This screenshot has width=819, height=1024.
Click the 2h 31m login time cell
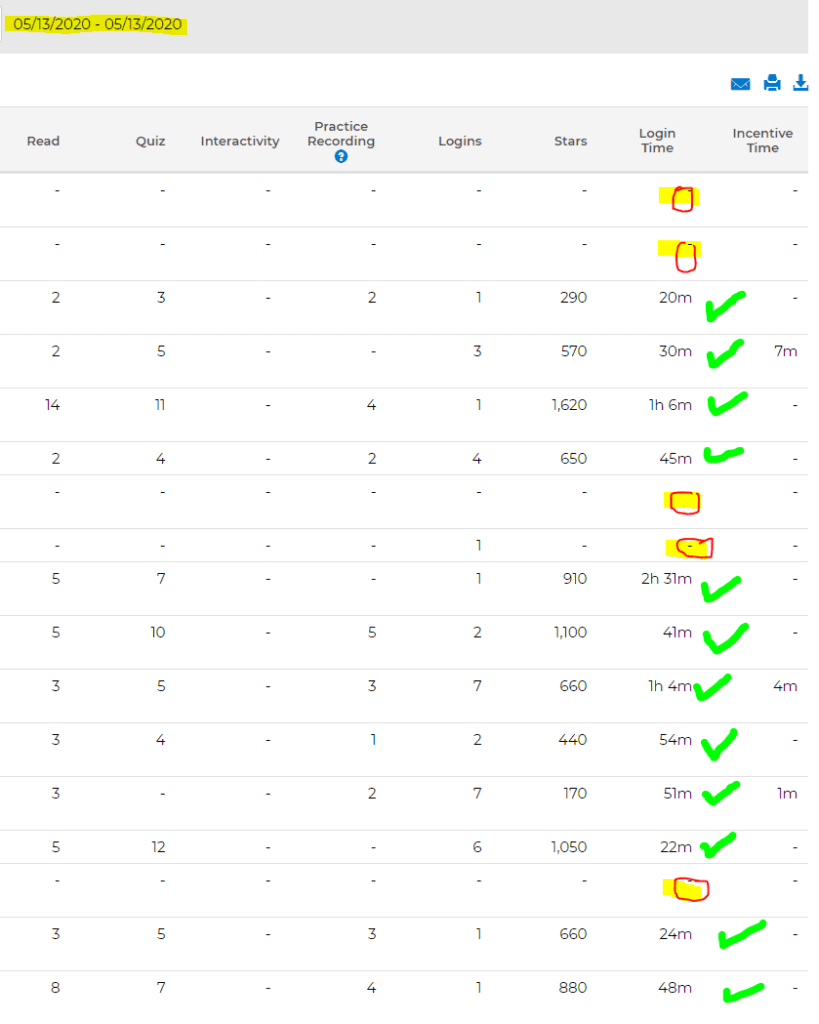[666, 579]
